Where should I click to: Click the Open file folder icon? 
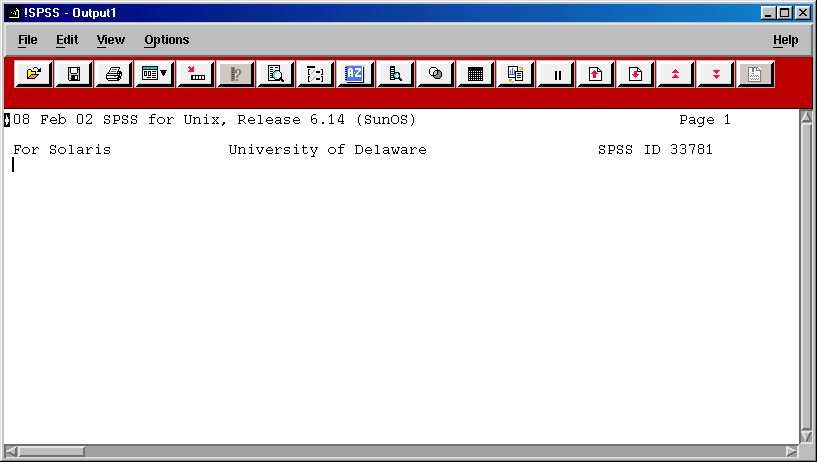click(34, 74)
